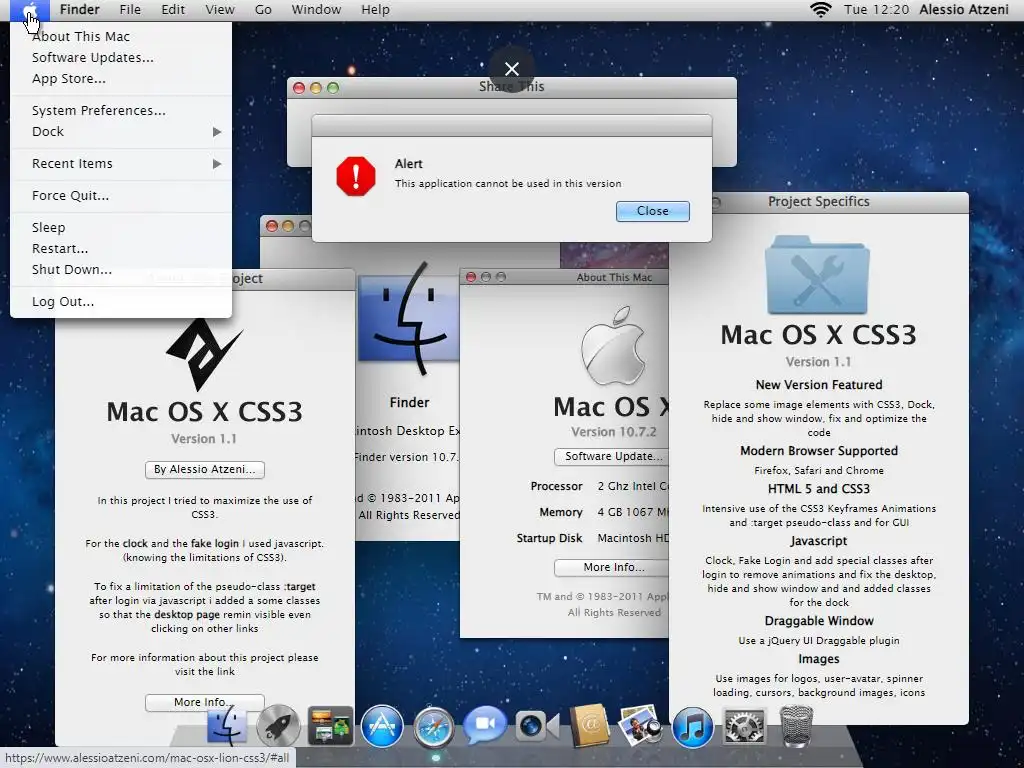Close the About This Mac window
The image size is (1024, 768).
(471, 277)
